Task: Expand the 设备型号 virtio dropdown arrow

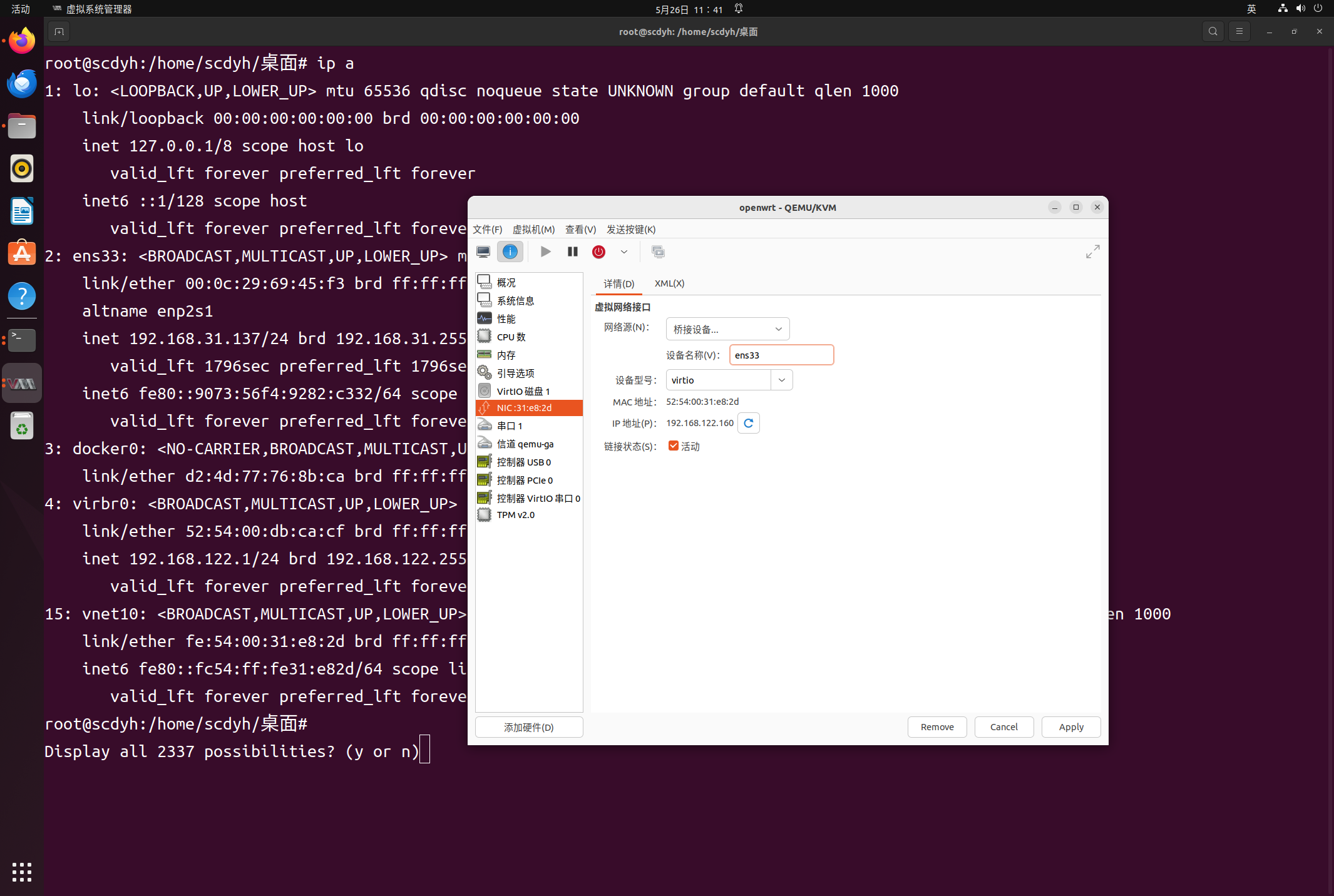Action: click(782, 380)
